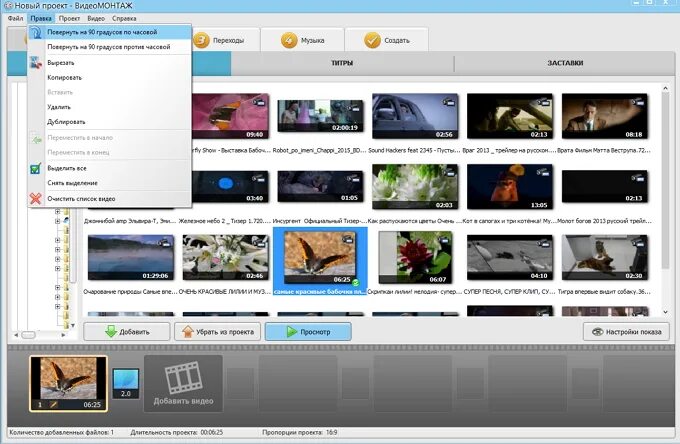
Task: Click the orange step 4 Музыка icon
Action: (x=289, y=40)
